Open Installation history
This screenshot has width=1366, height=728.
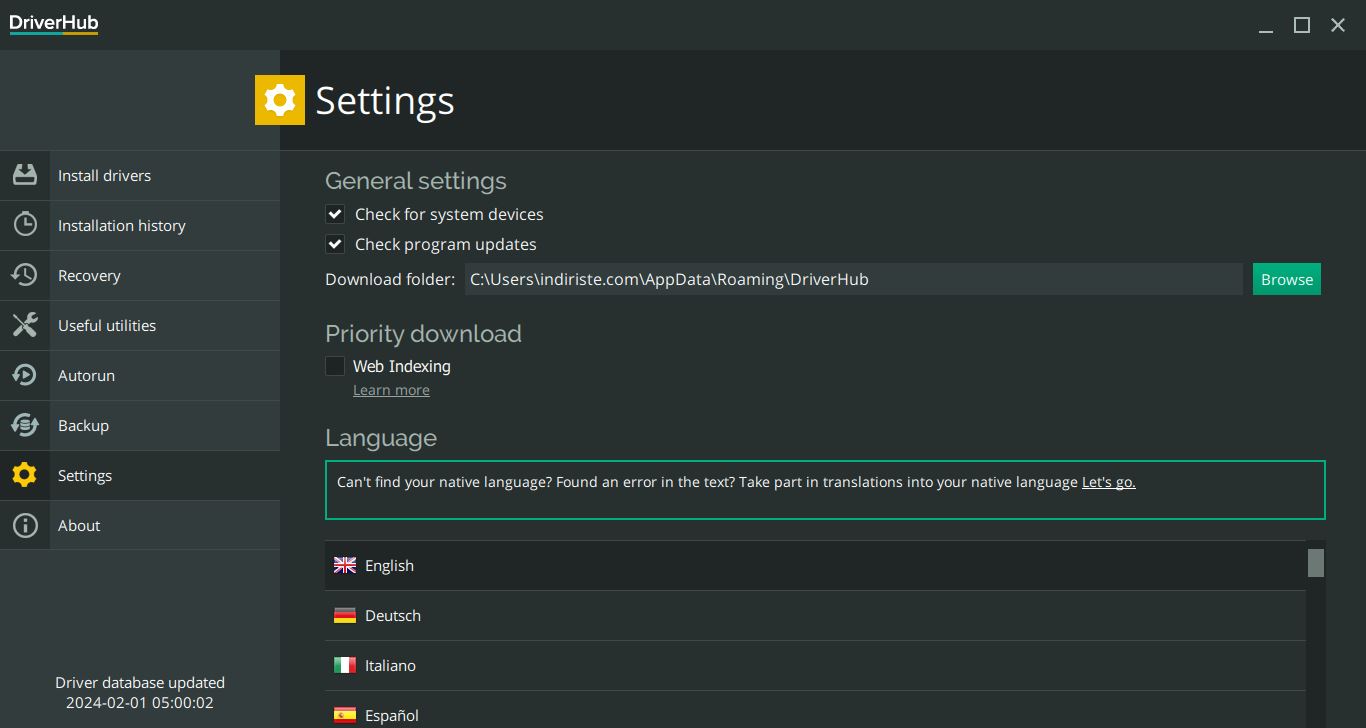[x=140, y=225]
